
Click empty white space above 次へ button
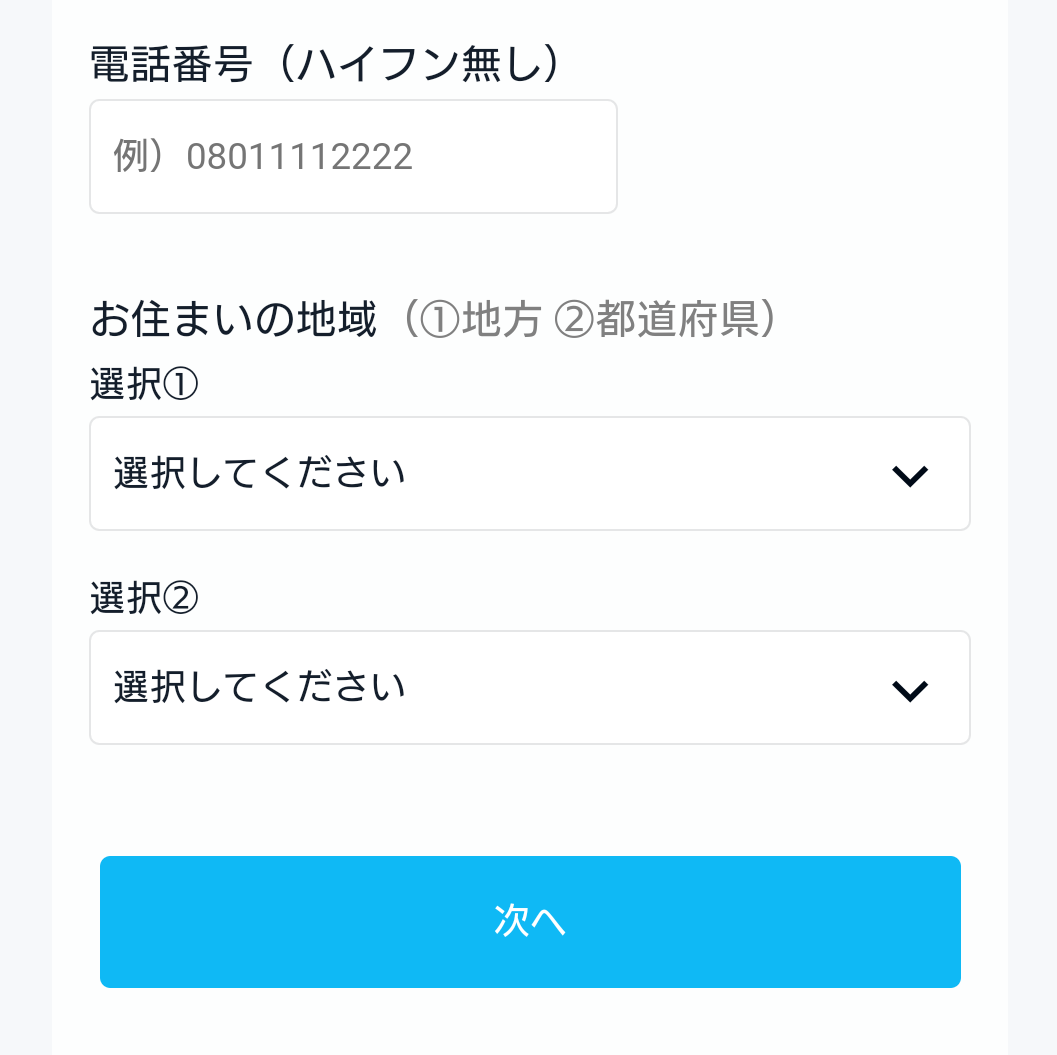(x=530, y=800)
